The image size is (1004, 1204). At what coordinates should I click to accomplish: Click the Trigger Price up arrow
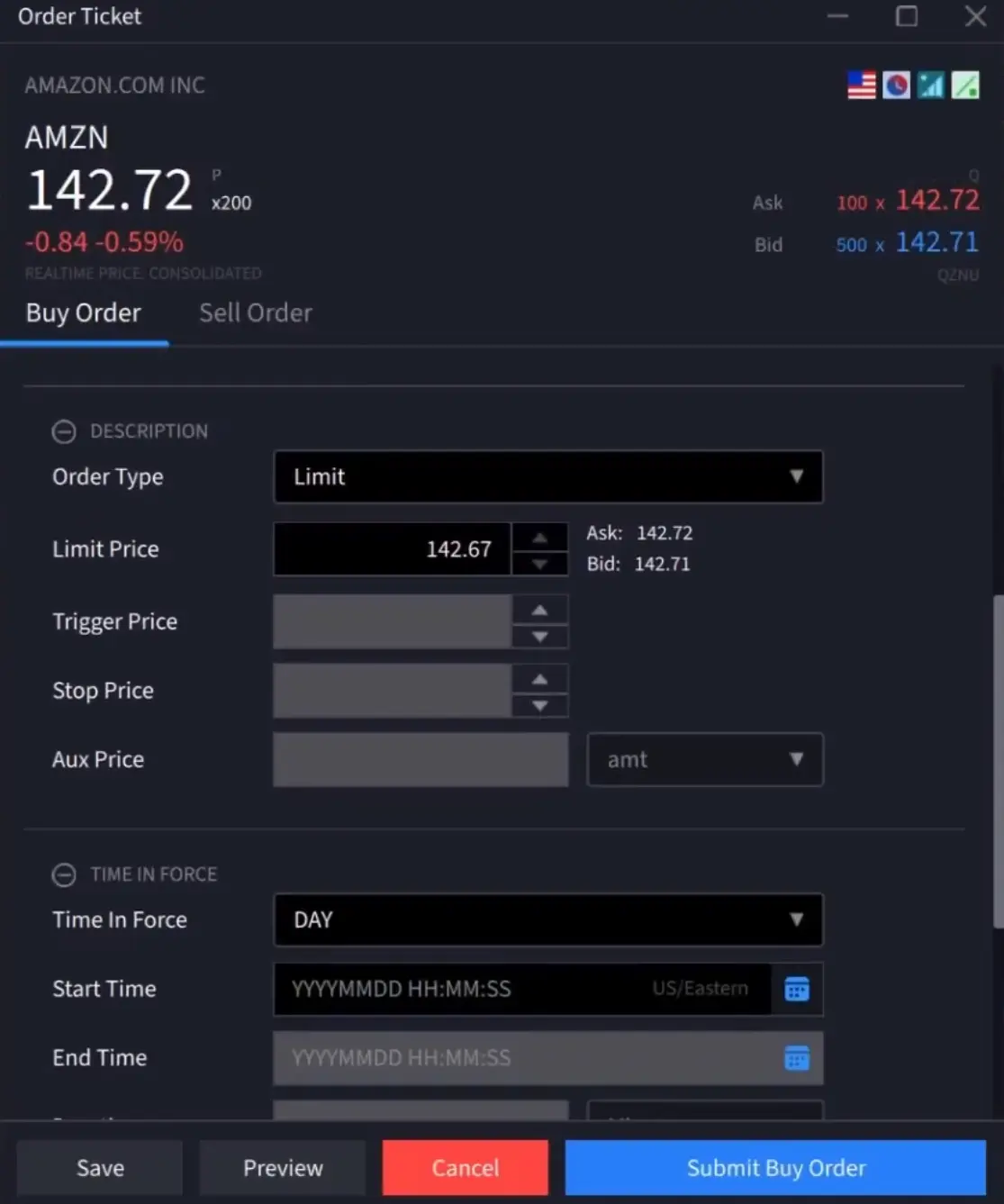click(539, 610)
